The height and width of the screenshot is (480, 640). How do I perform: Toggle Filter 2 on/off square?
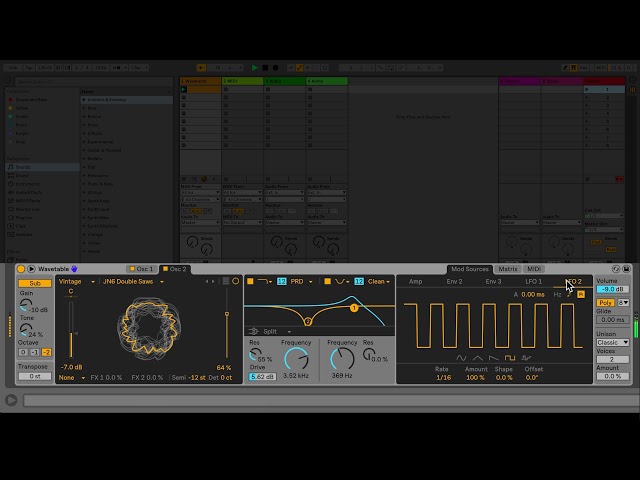pyautogui.click(x=327, y=281)
